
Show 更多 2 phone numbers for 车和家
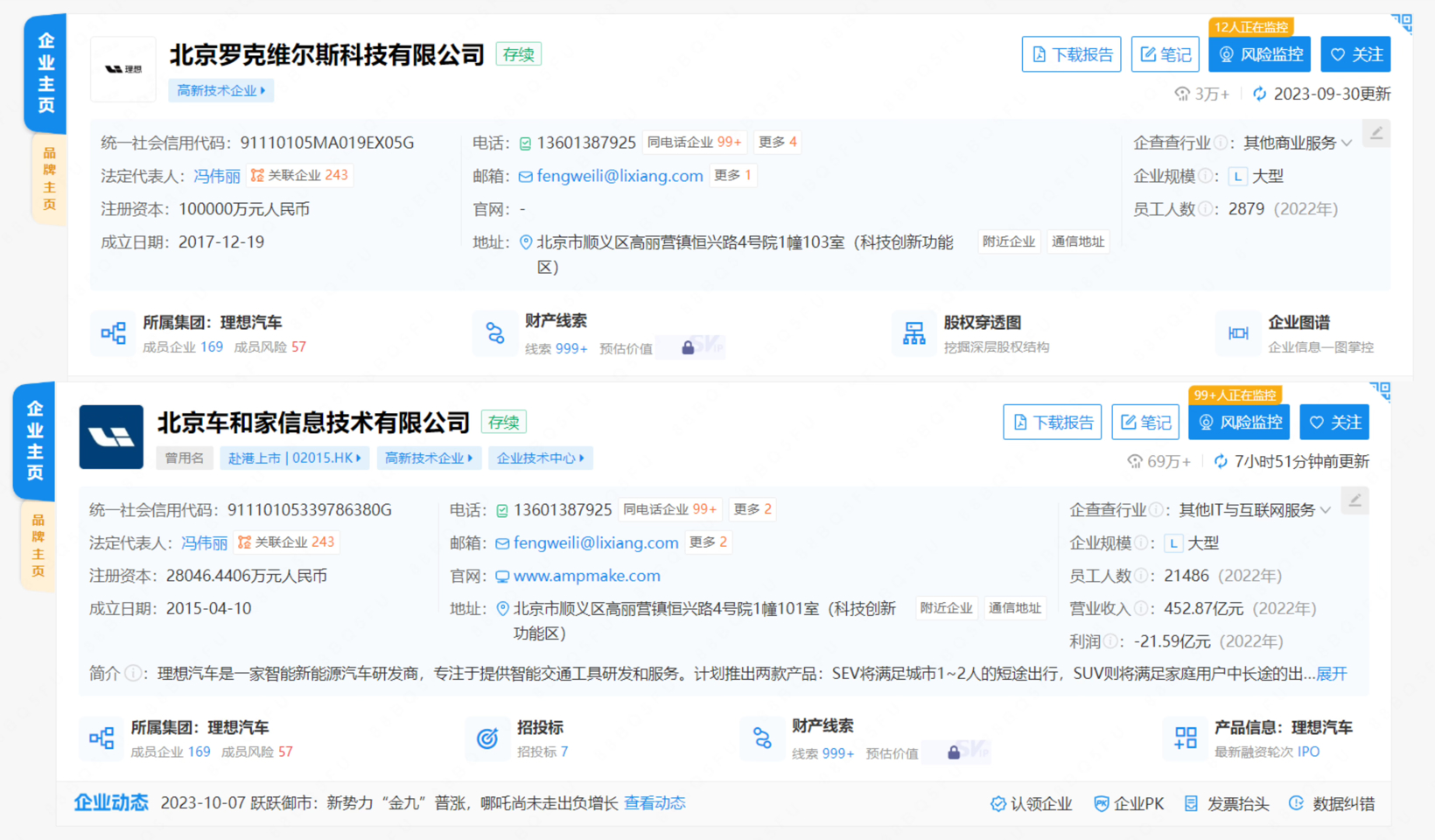[752, 509]
